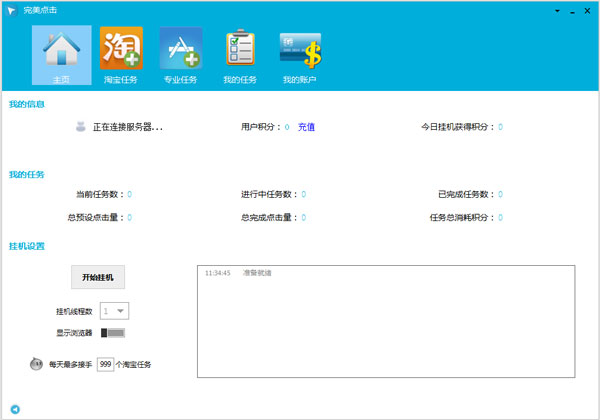Click the round face icon beside 每天最多接手

coord(37,364)
